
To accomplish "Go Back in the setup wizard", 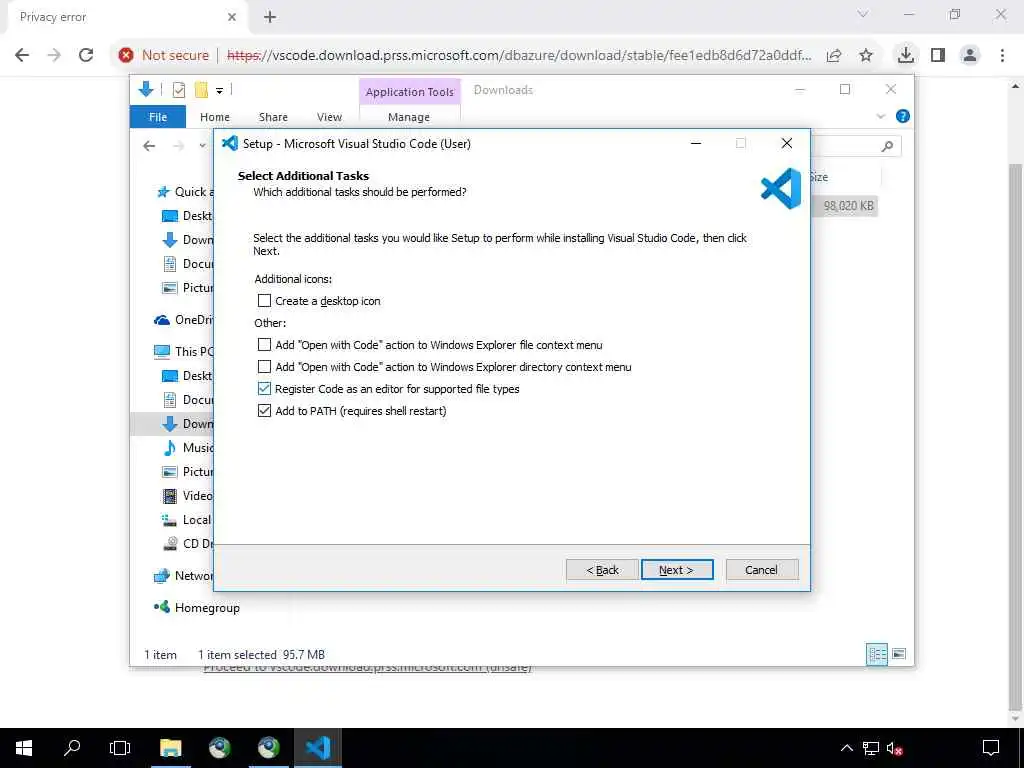I will (x=602, y=569).
